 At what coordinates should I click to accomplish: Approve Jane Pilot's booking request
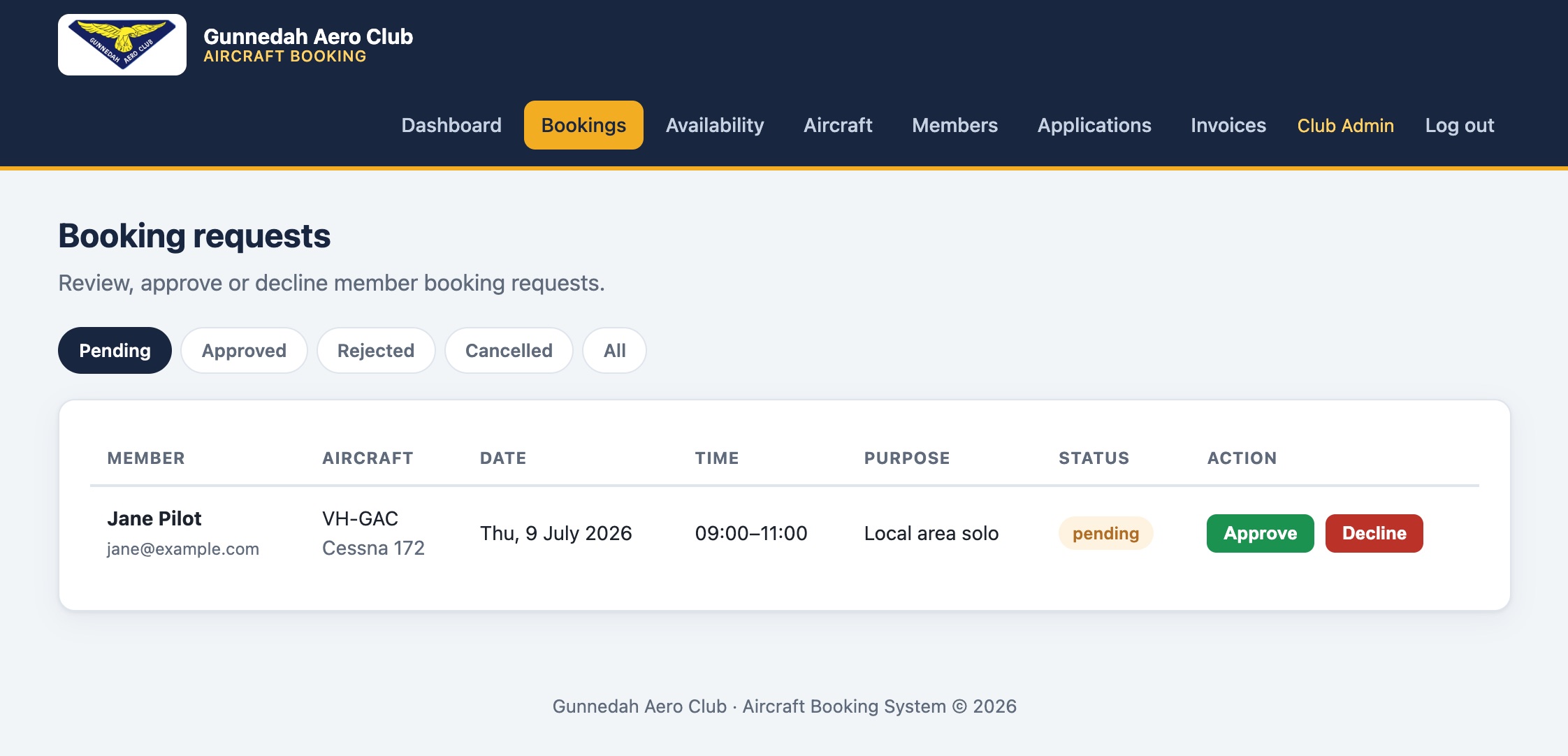click(x=1260, y=533)
